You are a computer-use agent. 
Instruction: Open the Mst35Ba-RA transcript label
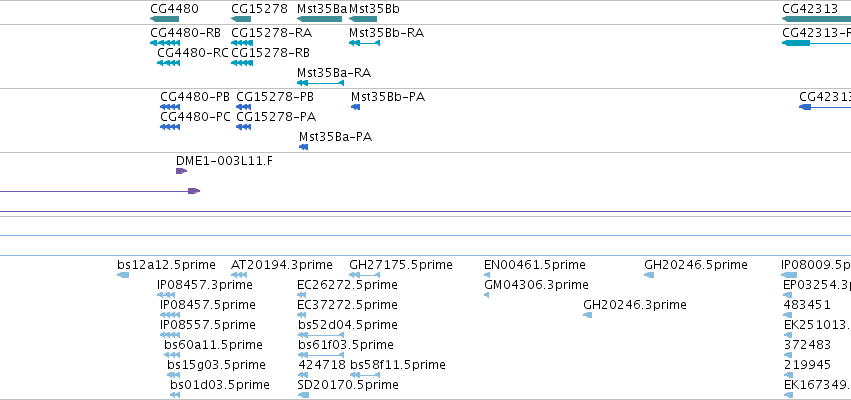[334, 73]
